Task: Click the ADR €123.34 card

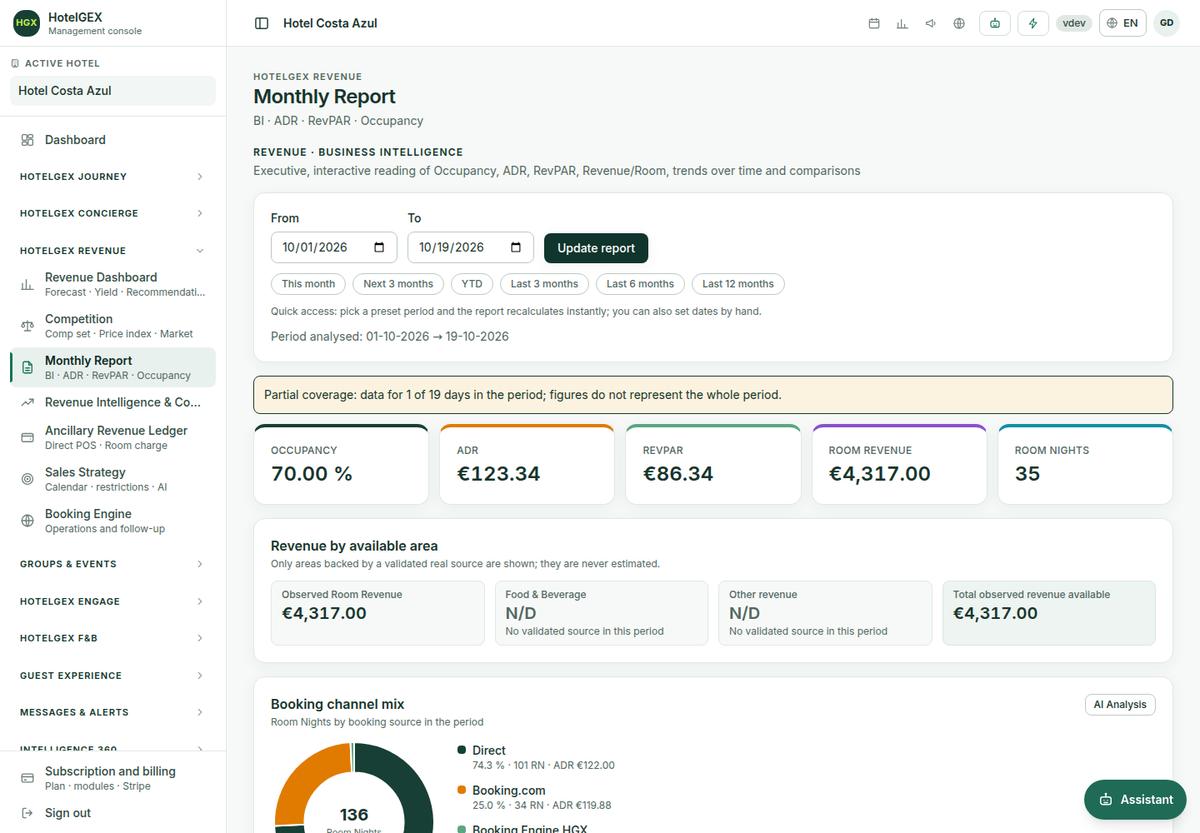Action: (527, 464)
